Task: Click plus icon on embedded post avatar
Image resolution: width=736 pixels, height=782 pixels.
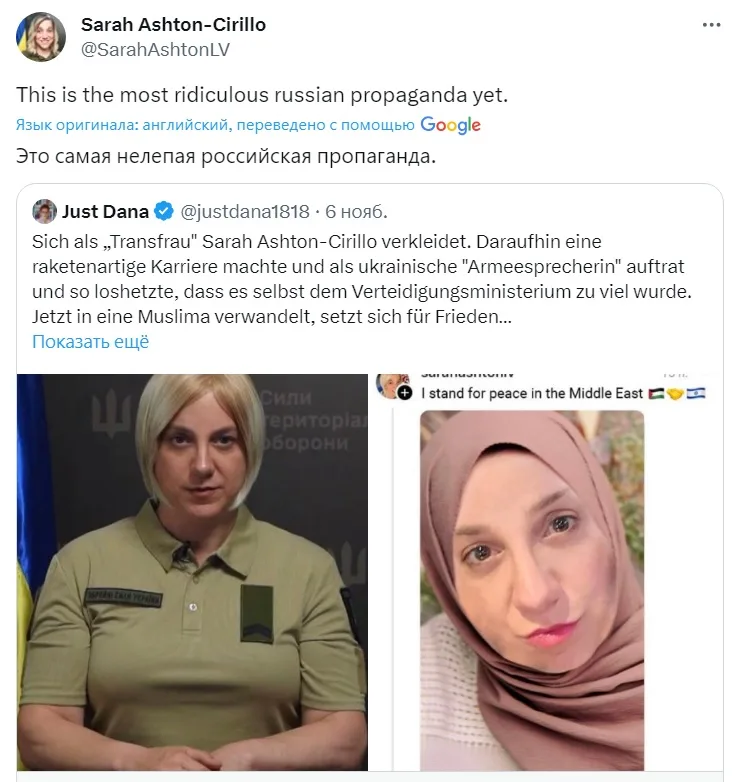Action: point(405,393)
